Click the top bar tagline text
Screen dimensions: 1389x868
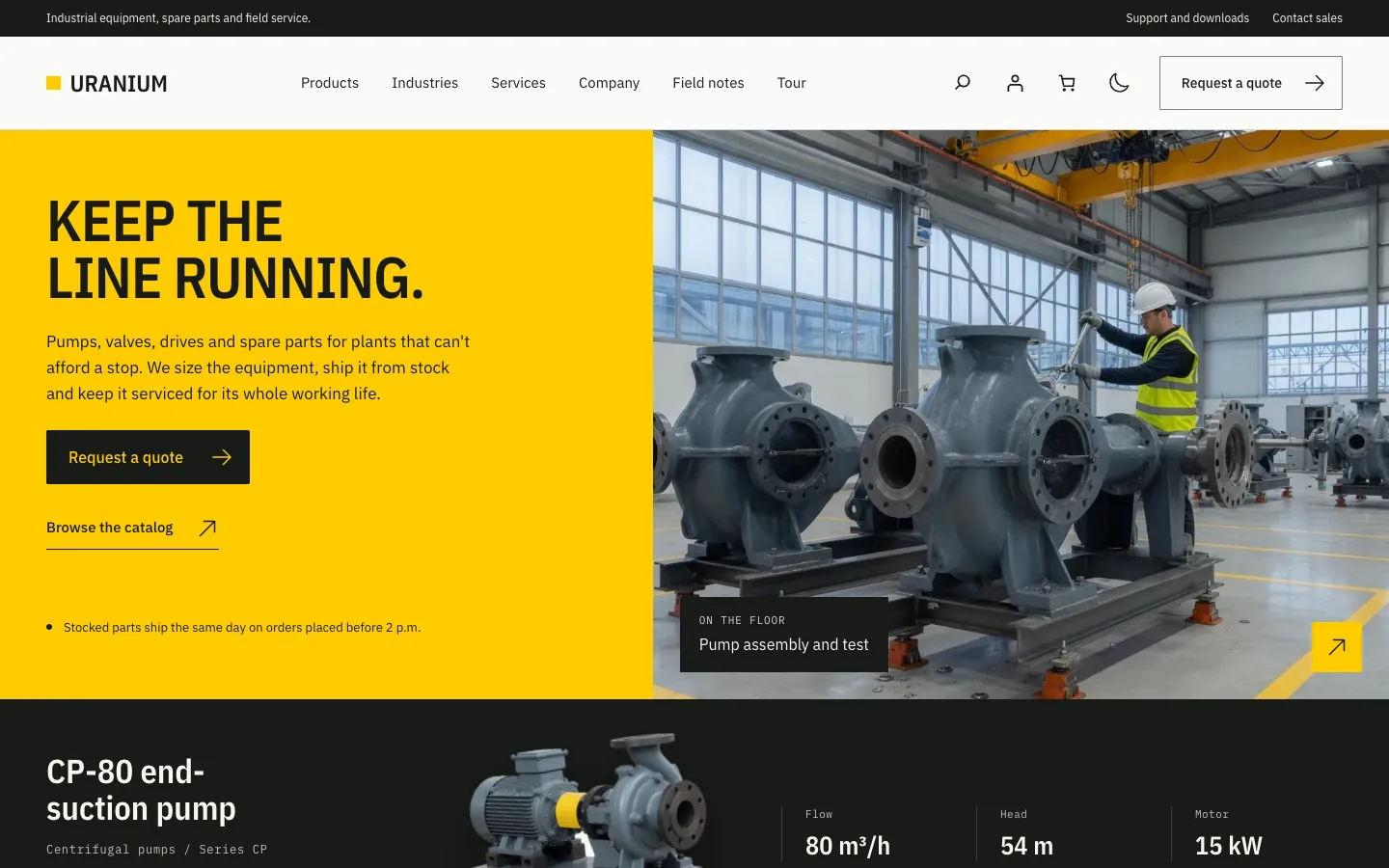178,18
